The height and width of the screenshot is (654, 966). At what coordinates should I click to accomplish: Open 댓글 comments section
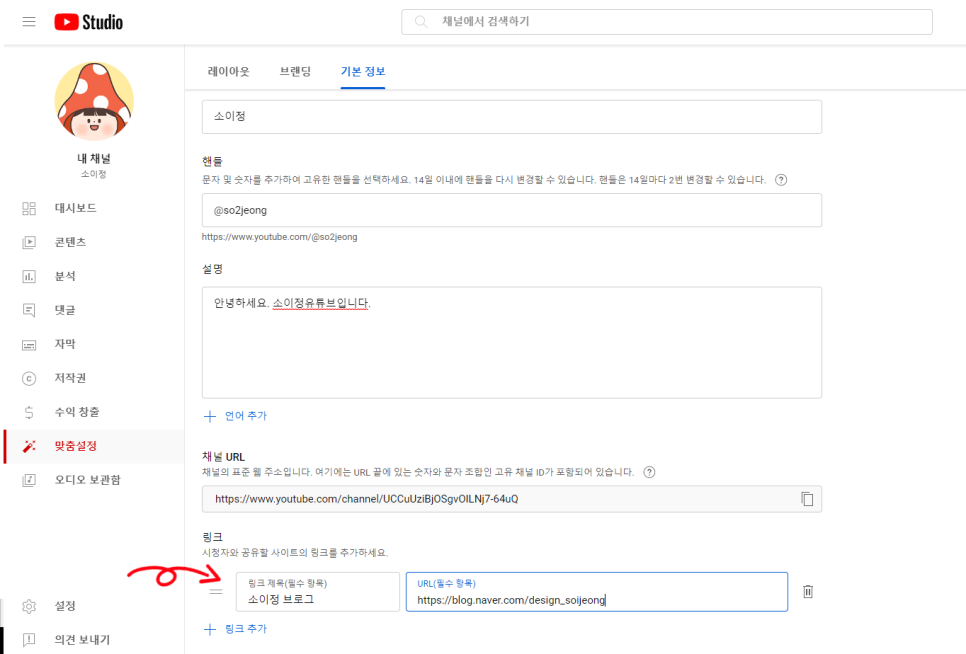(x=65, y=310)
